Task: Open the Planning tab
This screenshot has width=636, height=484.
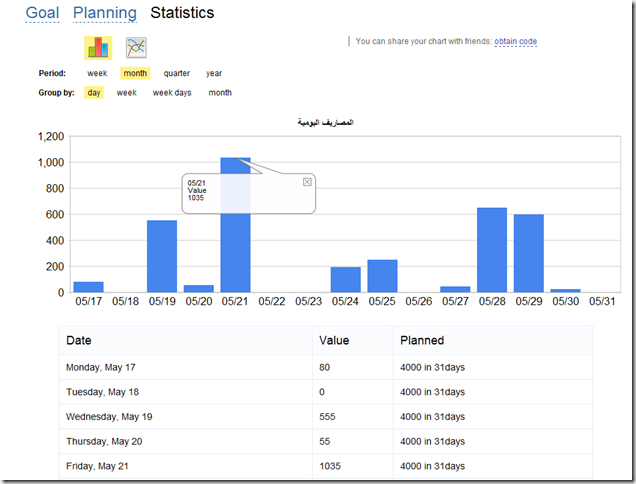Action: tap(105, 14)
